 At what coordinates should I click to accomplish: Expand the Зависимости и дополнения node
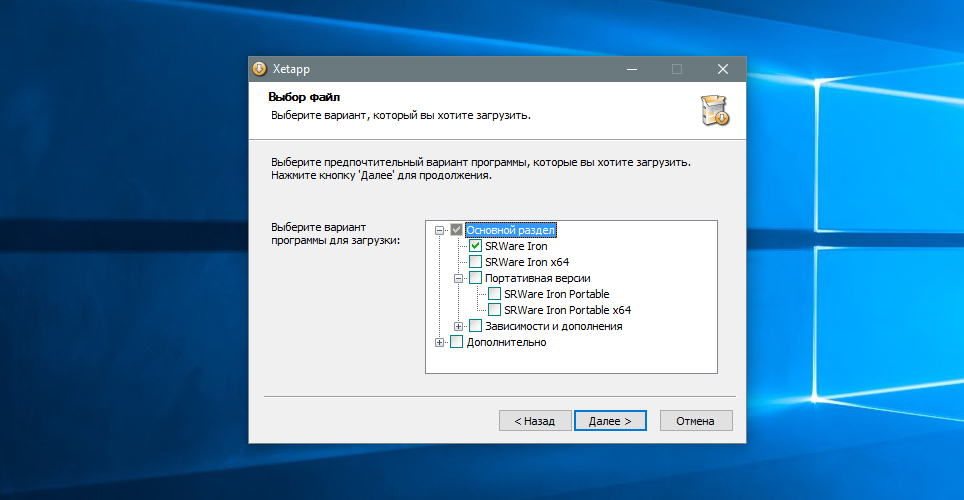pyautogui.click(x=458, y=327)
